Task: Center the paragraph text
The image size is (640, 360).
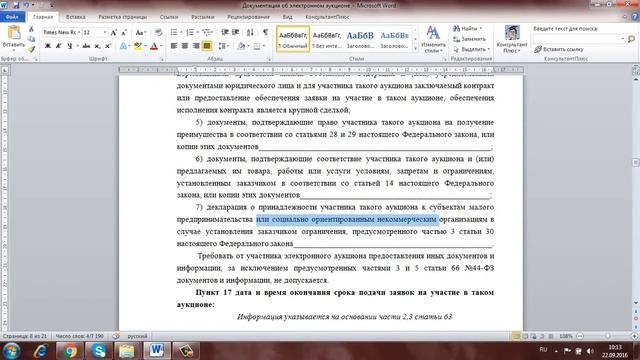Action: pos(185,46)
